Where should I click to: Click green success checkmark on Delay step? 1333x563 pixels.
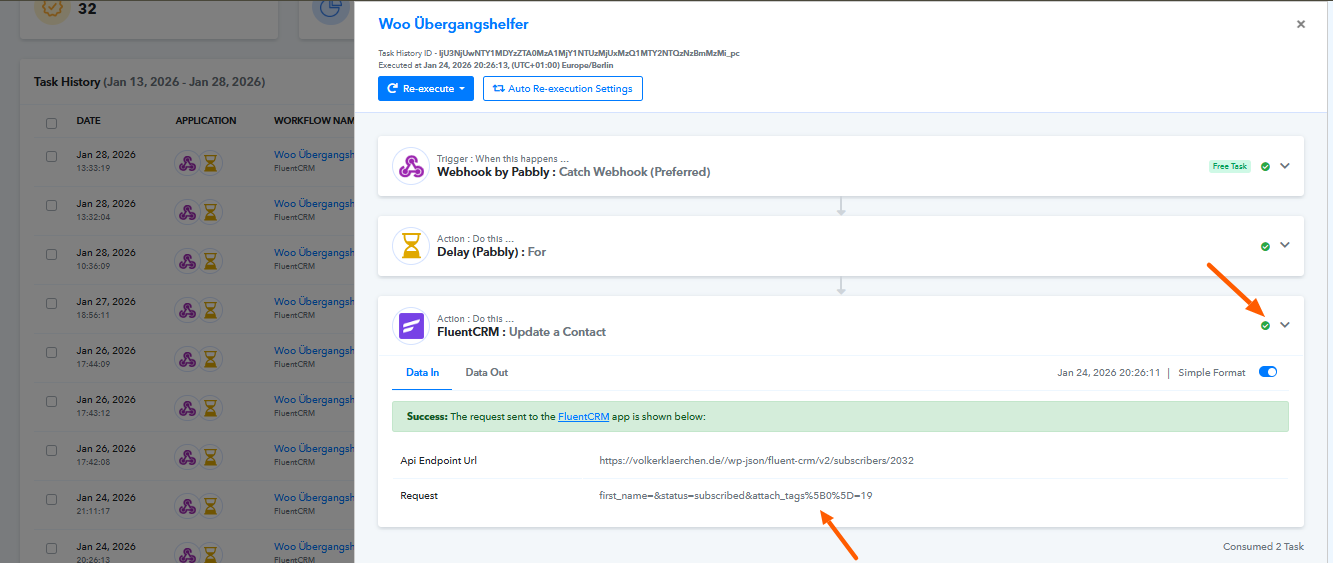click(x=1265, y=246)
